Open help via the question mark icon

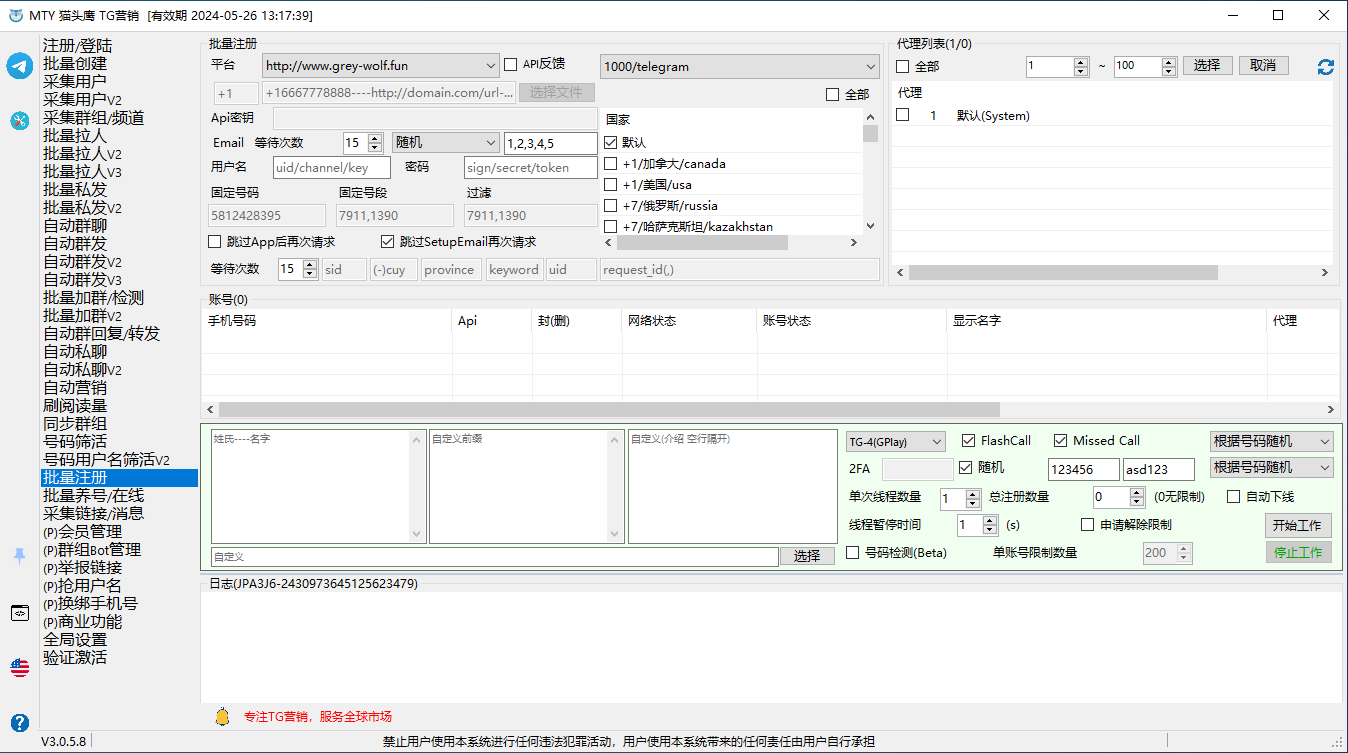point(20,722)
